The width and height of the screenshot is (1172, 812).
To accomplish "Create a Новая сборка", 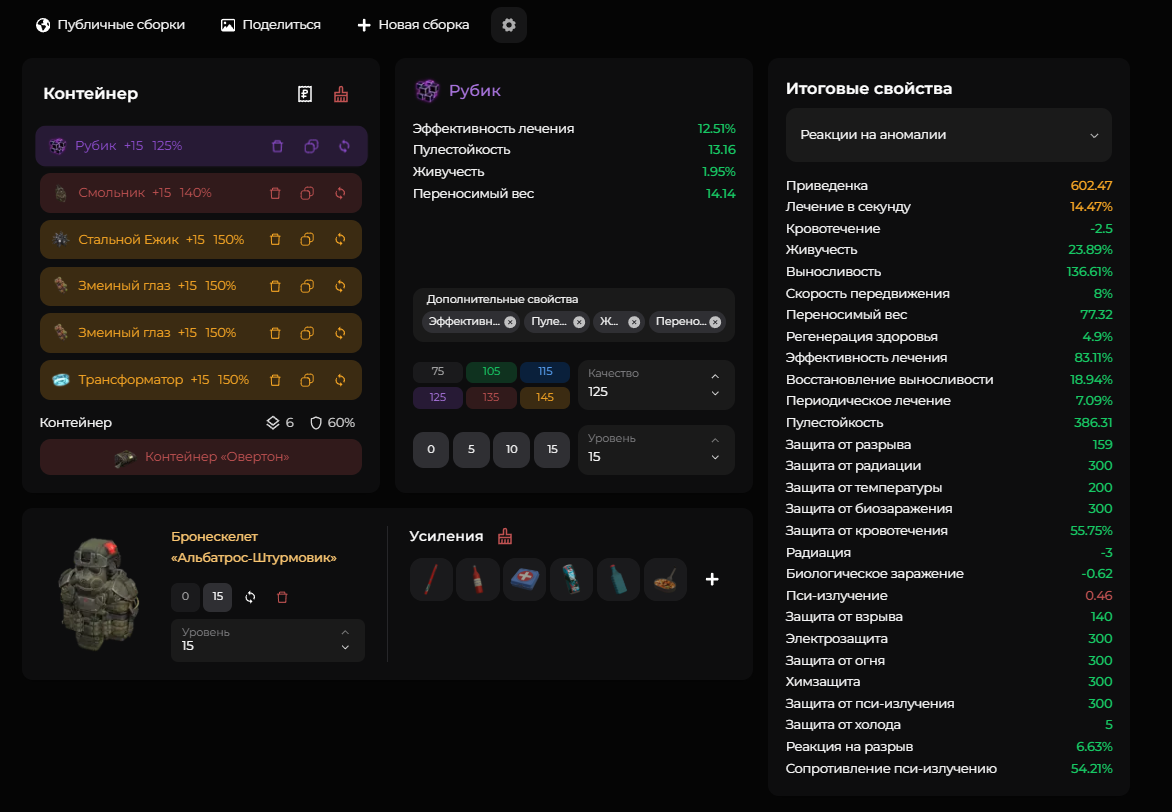I will tap(413, 25).
